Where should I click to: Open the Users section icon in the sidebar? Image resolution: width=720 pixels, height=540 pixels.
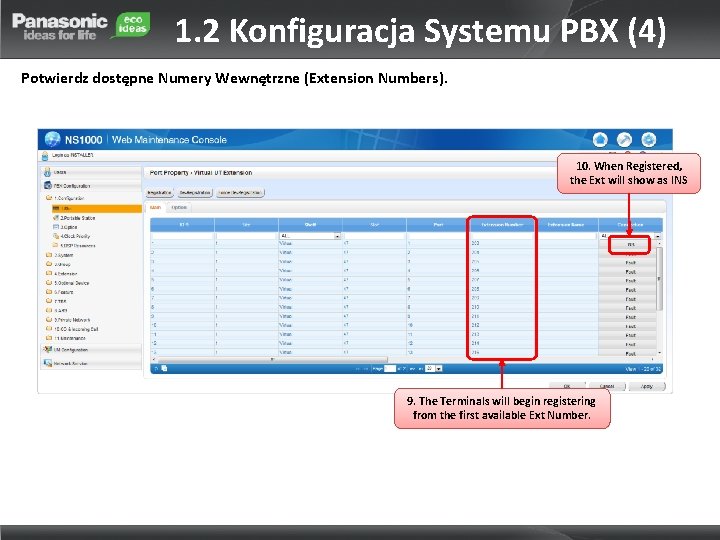[47, 172]
